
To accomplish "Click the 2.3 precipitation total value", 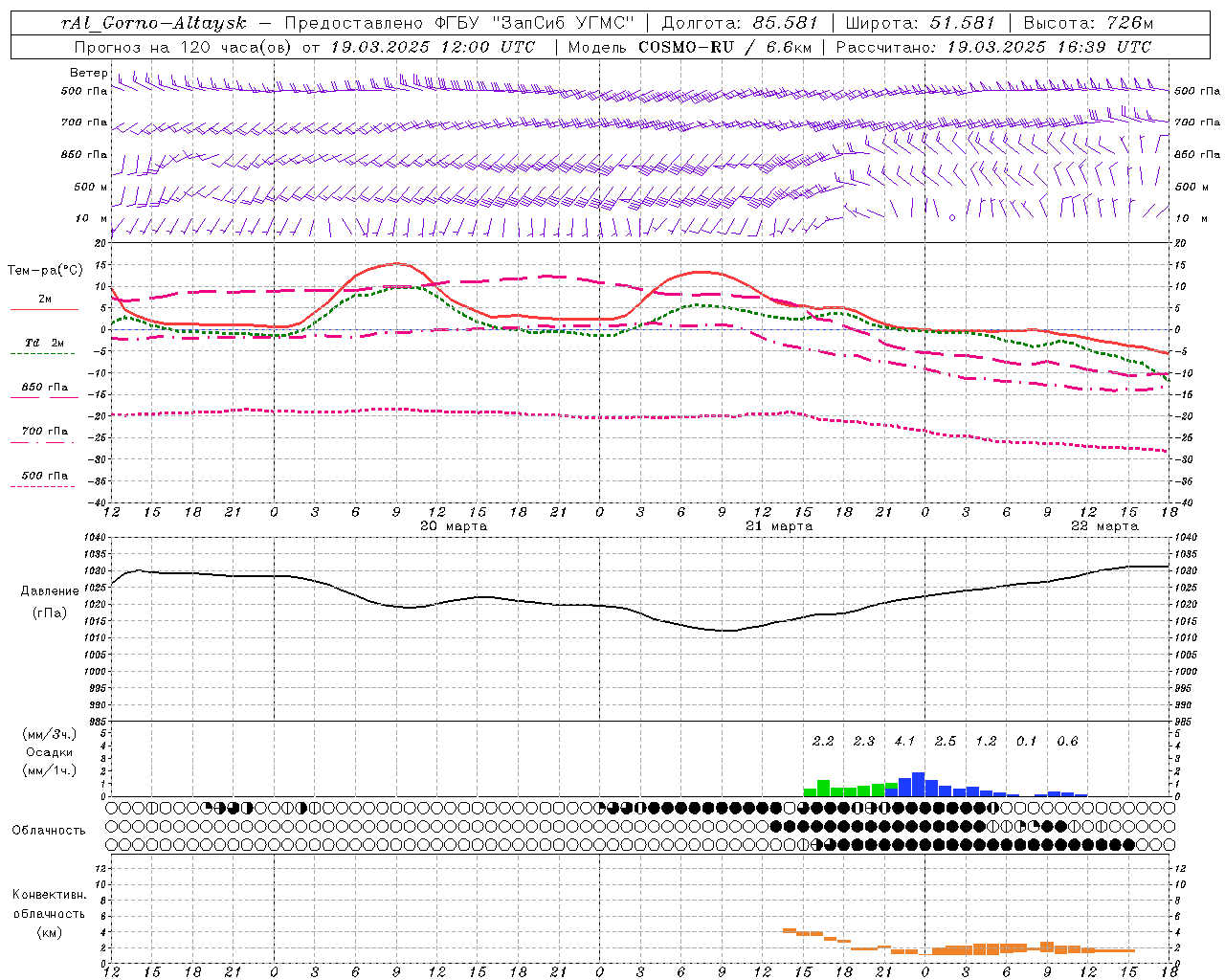I will tap(864, 741).
